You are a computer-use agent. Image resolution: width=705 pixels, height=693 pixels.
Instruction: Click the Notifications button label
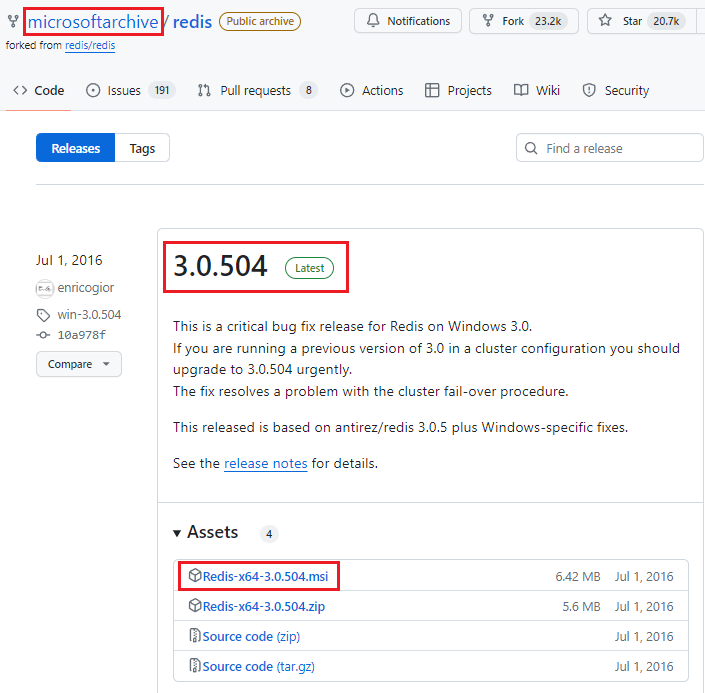419,21
